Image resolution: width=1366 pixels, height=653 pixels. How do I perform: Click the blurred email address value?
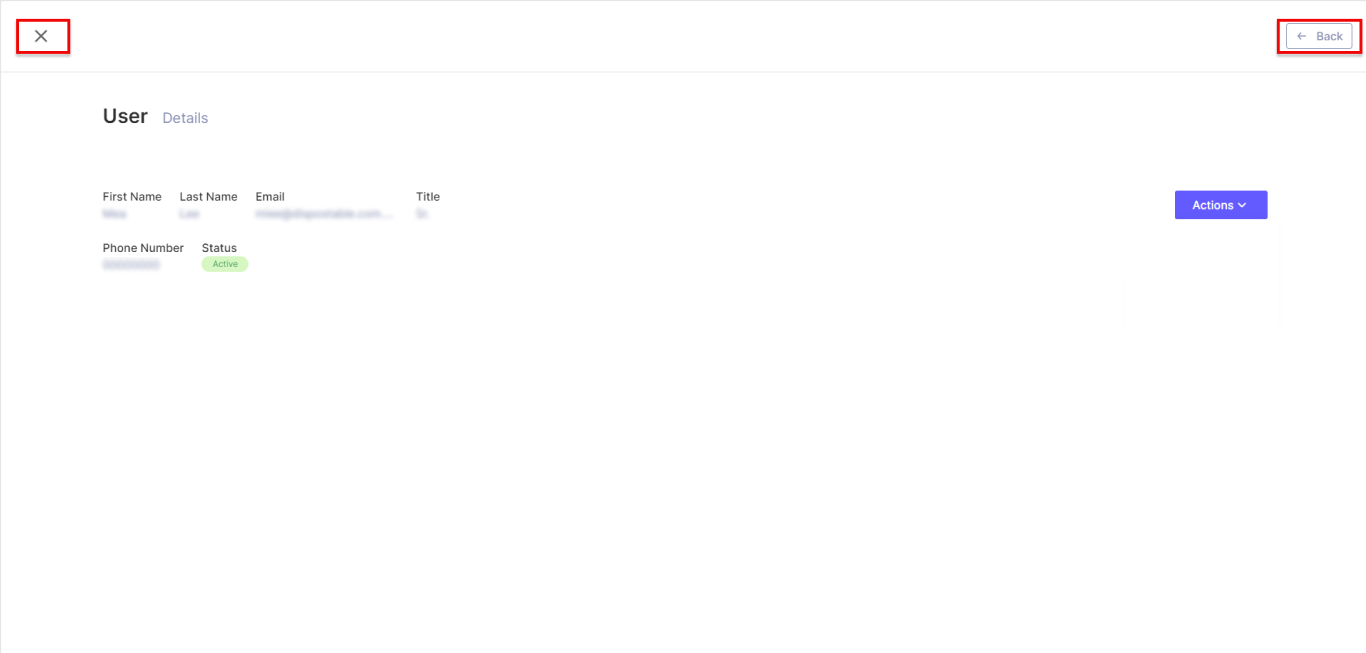pyautogui.click(x=325, y=214)
